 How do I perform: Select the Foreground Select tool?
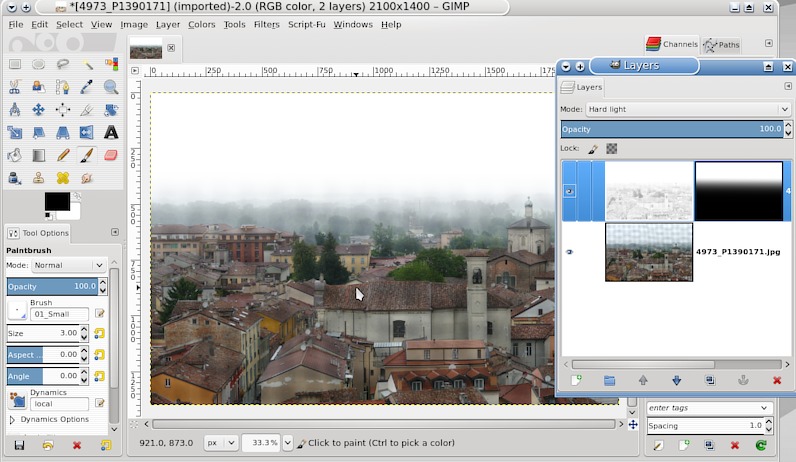(39, 87)
